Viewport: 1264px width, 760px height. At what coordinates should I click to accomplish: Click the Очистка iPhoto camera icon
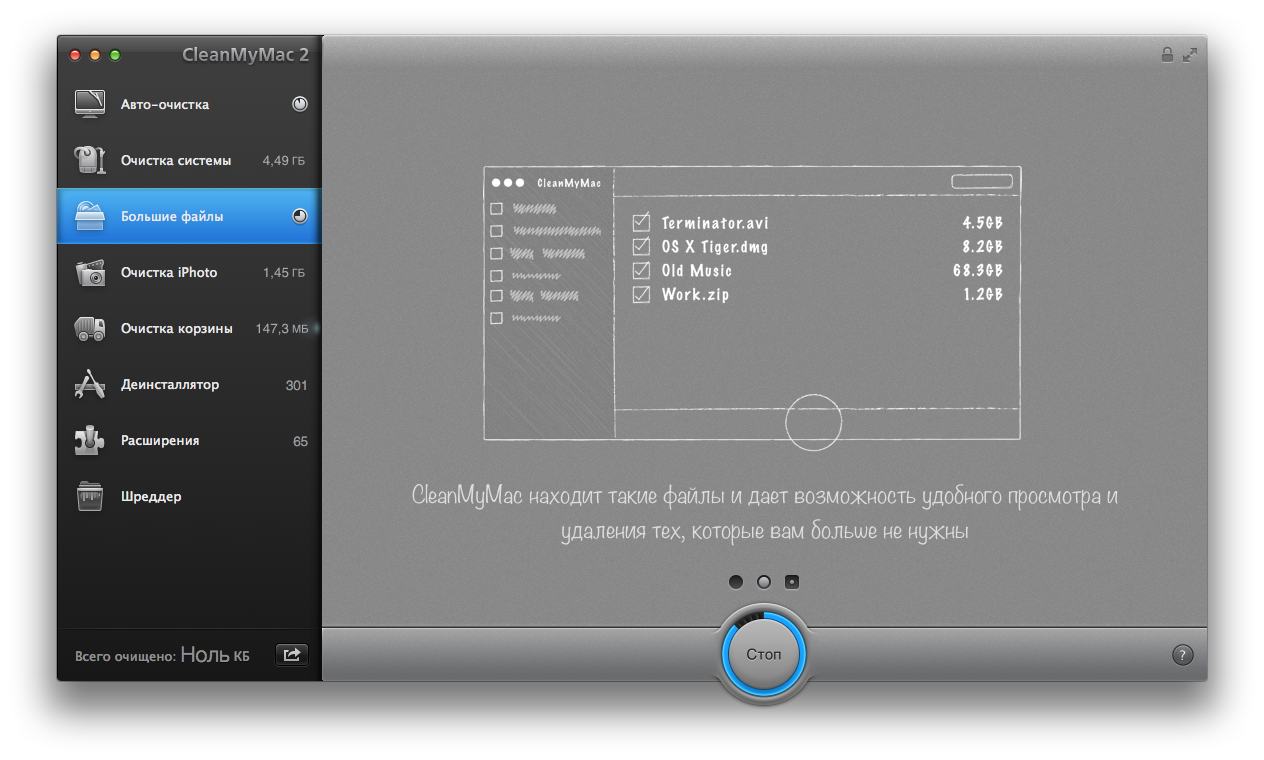(x=90, y=272)
